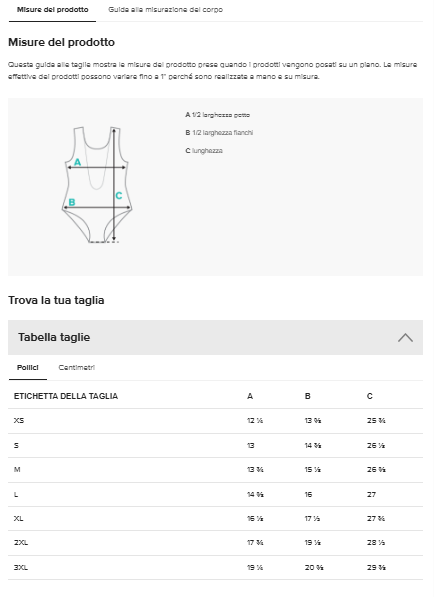Viewport: 434px width, 597px height.
Task: Click the XS size row label
Action: [19, 421]
